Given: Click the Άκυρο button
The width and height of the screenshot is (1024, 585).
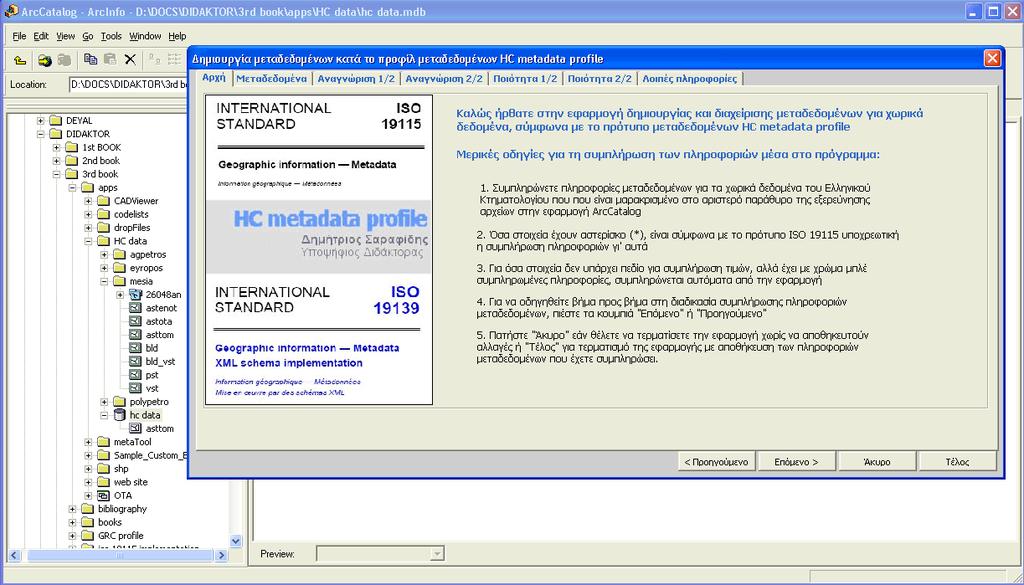Looking at the screenshot, I should [877, 462].
